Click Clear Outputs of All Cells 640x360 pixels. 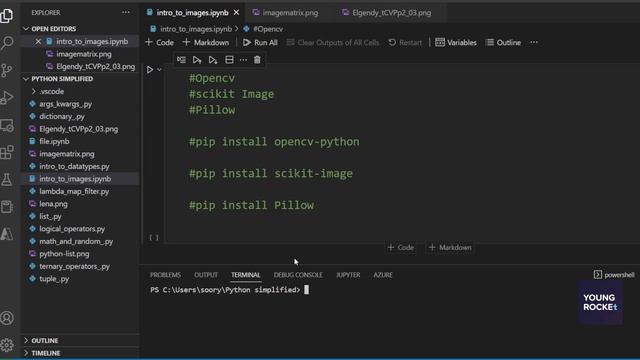(333, 42)
